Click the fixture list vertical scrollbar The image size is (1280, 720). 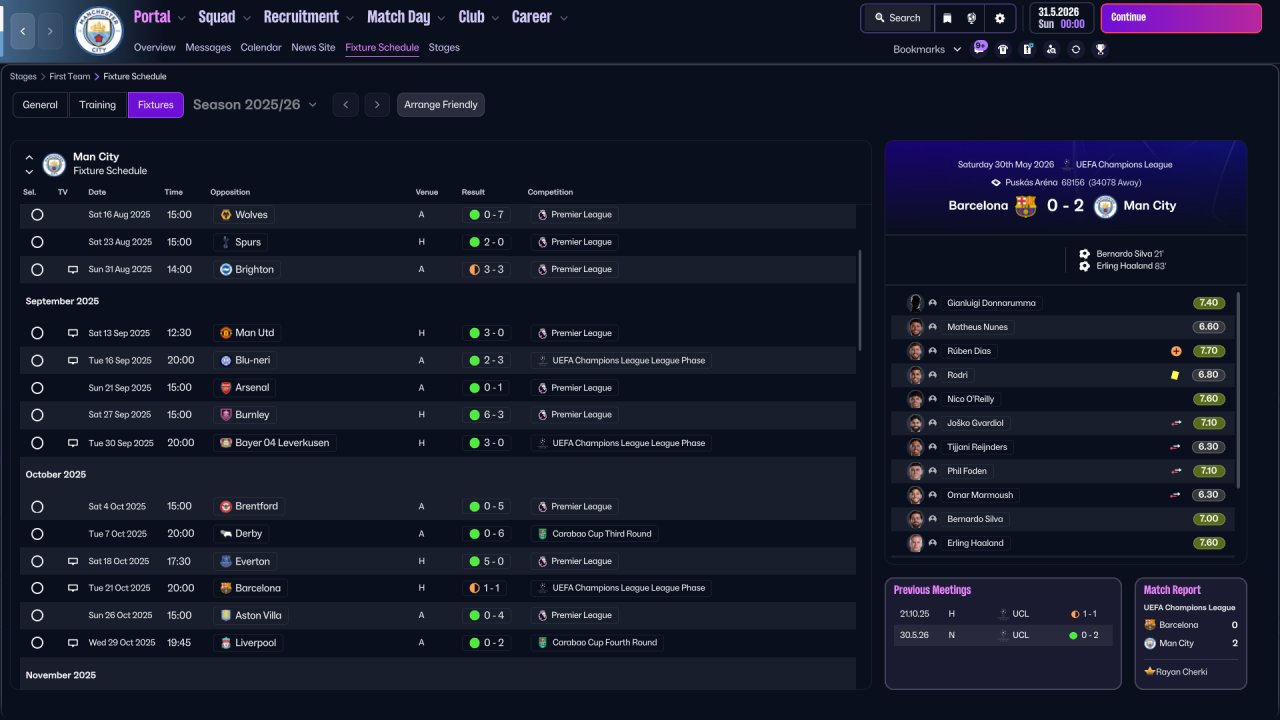(859, 300)
